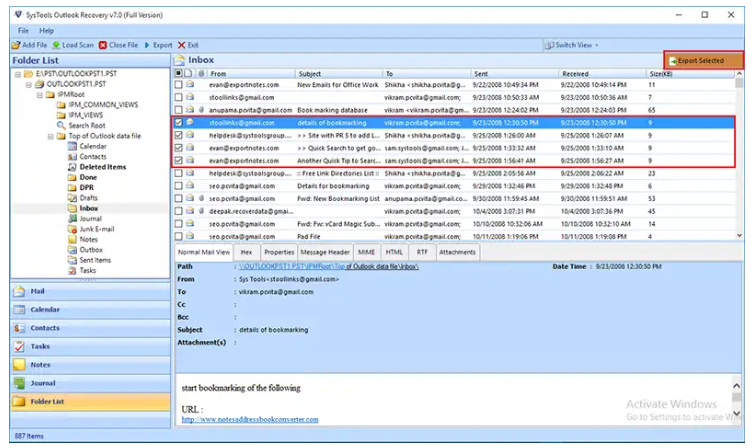The image size is (755, 448).
Task: Check the Free Link Directories List email
Action: click(179, 173)
